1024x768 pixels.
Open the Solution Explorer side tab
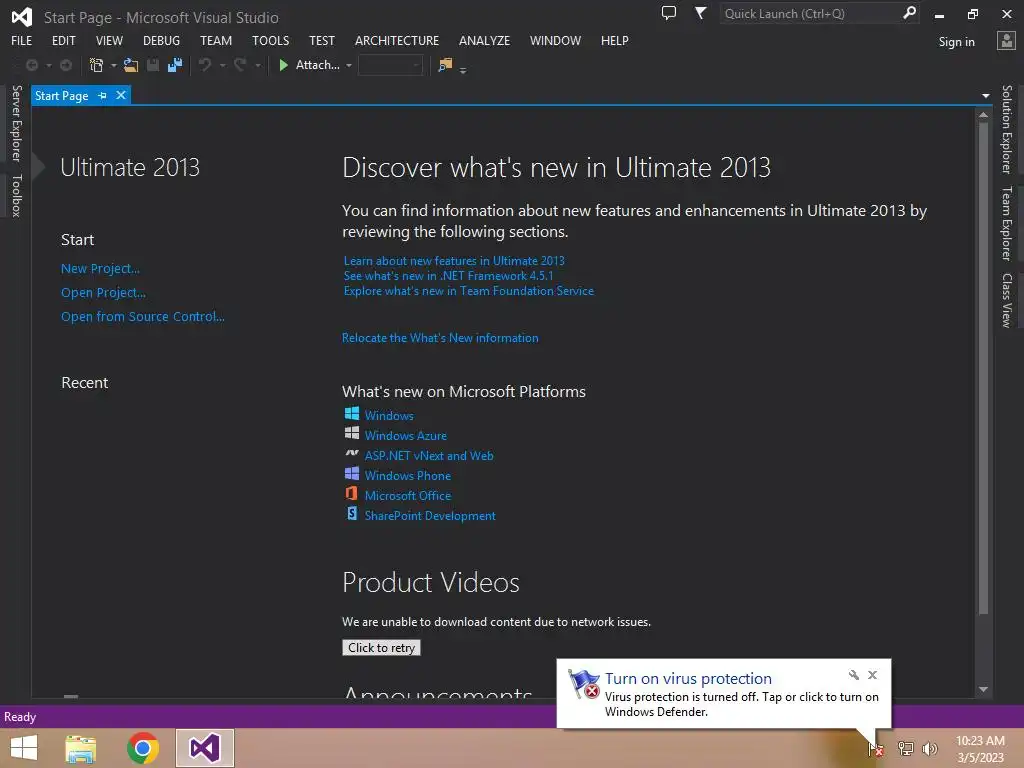tap(1007, 129)
